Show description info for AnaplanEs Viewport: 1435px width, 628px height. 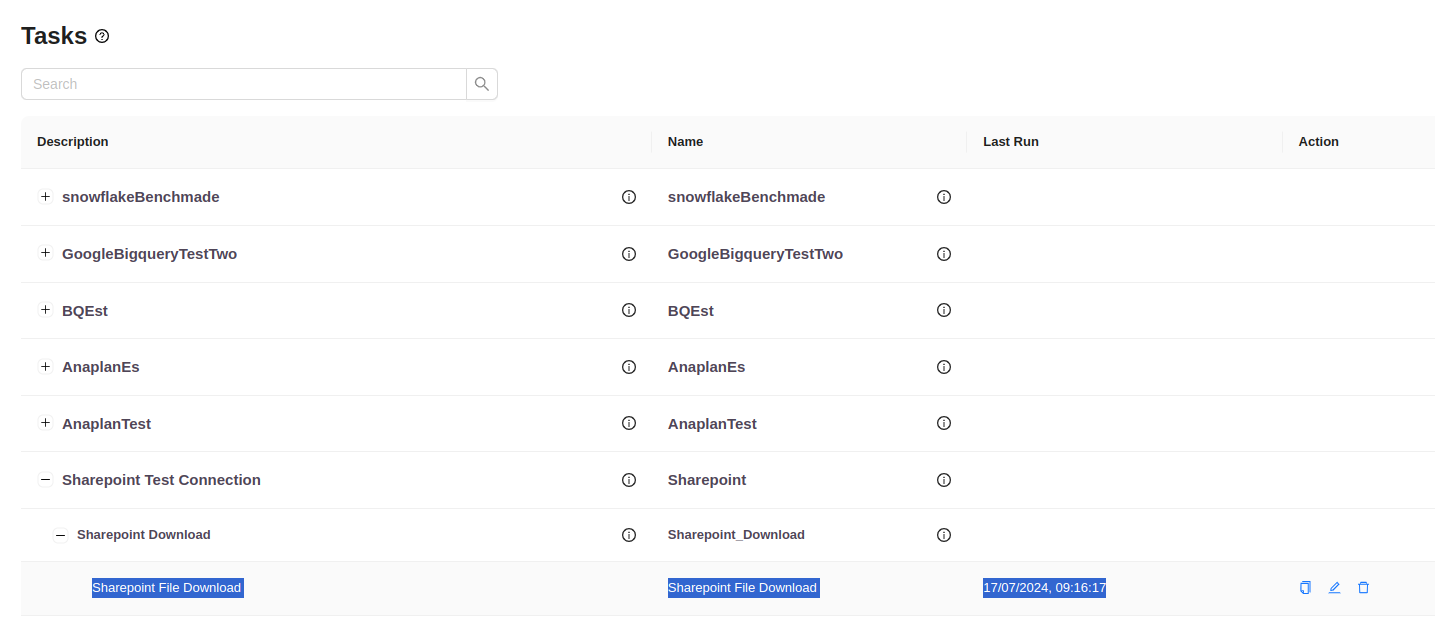(629, 367)
